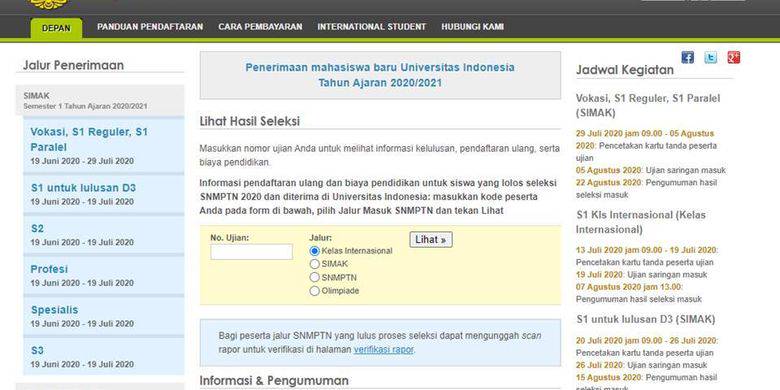The height and width of the screenshot is (390, 780).
Task: Click S1 untuk lulusan D3 (SIMAK) schedule heading
Action: (646, 319)
